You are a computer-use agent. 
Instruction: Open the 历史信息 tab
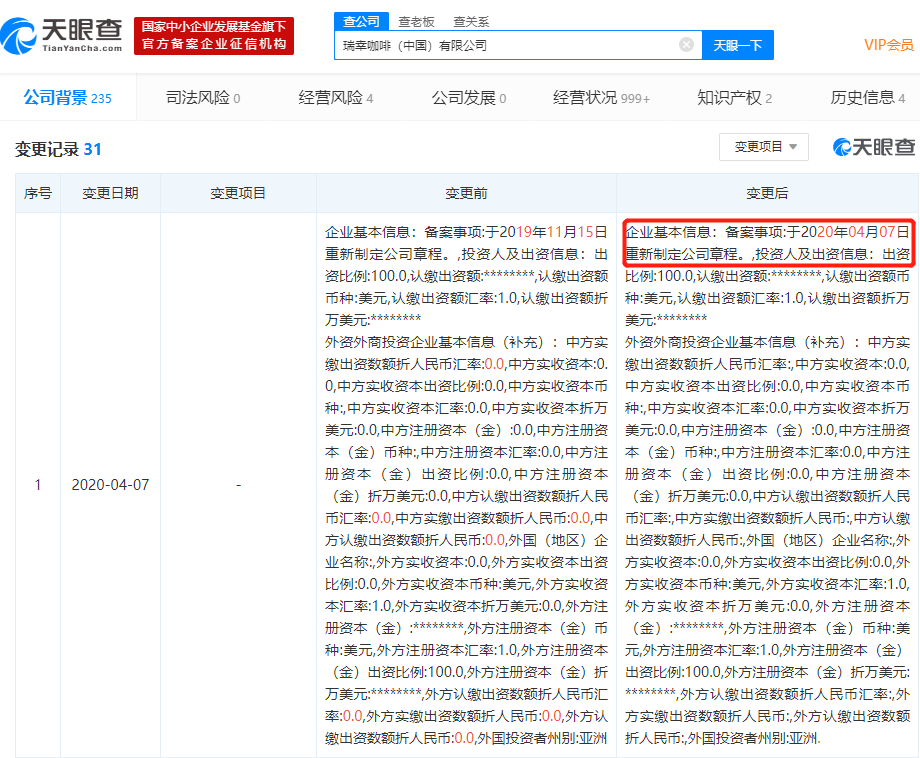point(868,98)
